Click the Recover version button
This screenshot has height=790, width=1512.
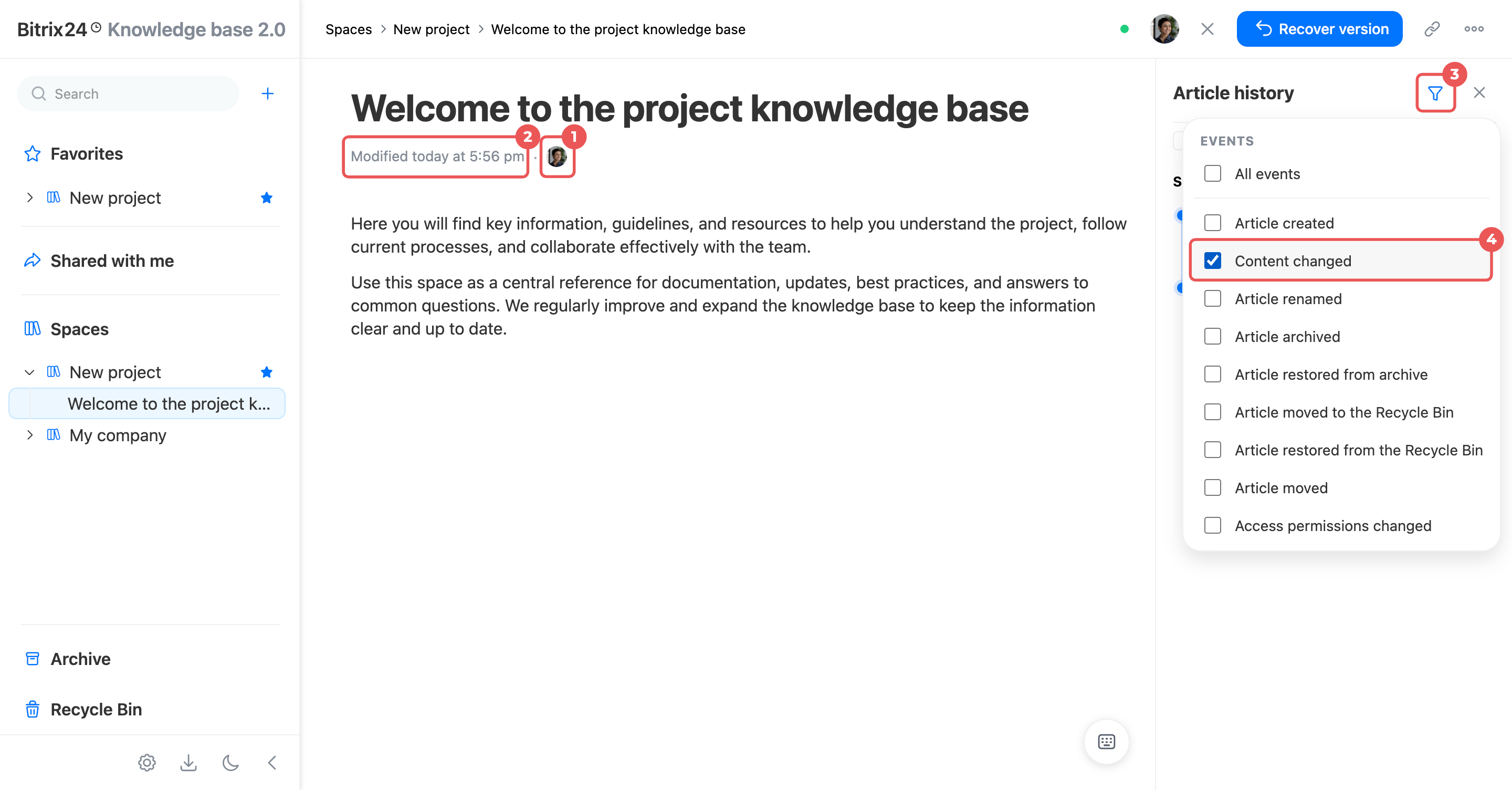pyautogui.click(x=1319, y=29)
